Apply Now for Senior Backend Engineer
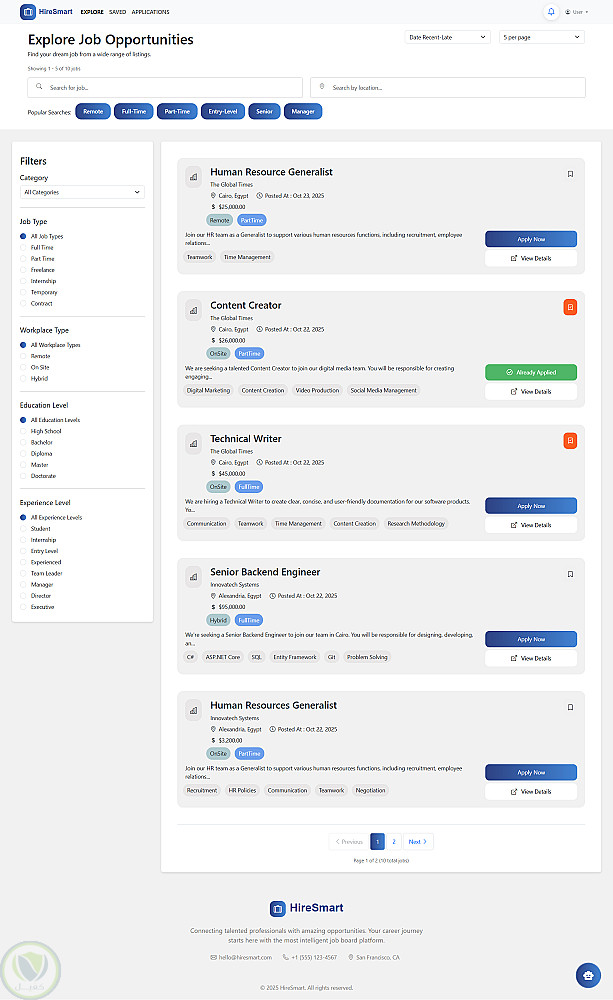The height and width of the screenshot is (1000, 613). pos(531,639)
